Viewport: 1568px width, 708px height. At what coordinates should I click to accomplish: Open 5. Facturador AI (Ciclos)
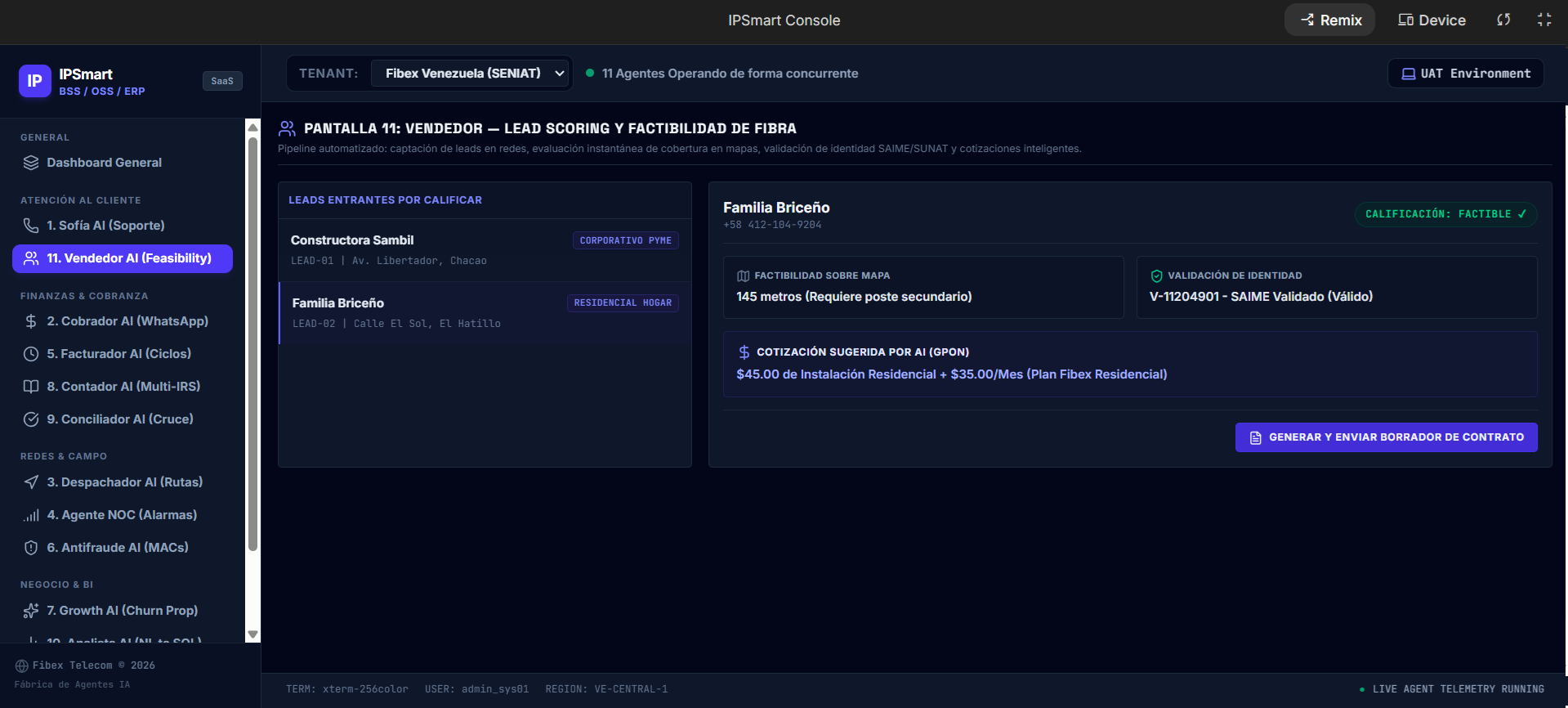point(123,354)
